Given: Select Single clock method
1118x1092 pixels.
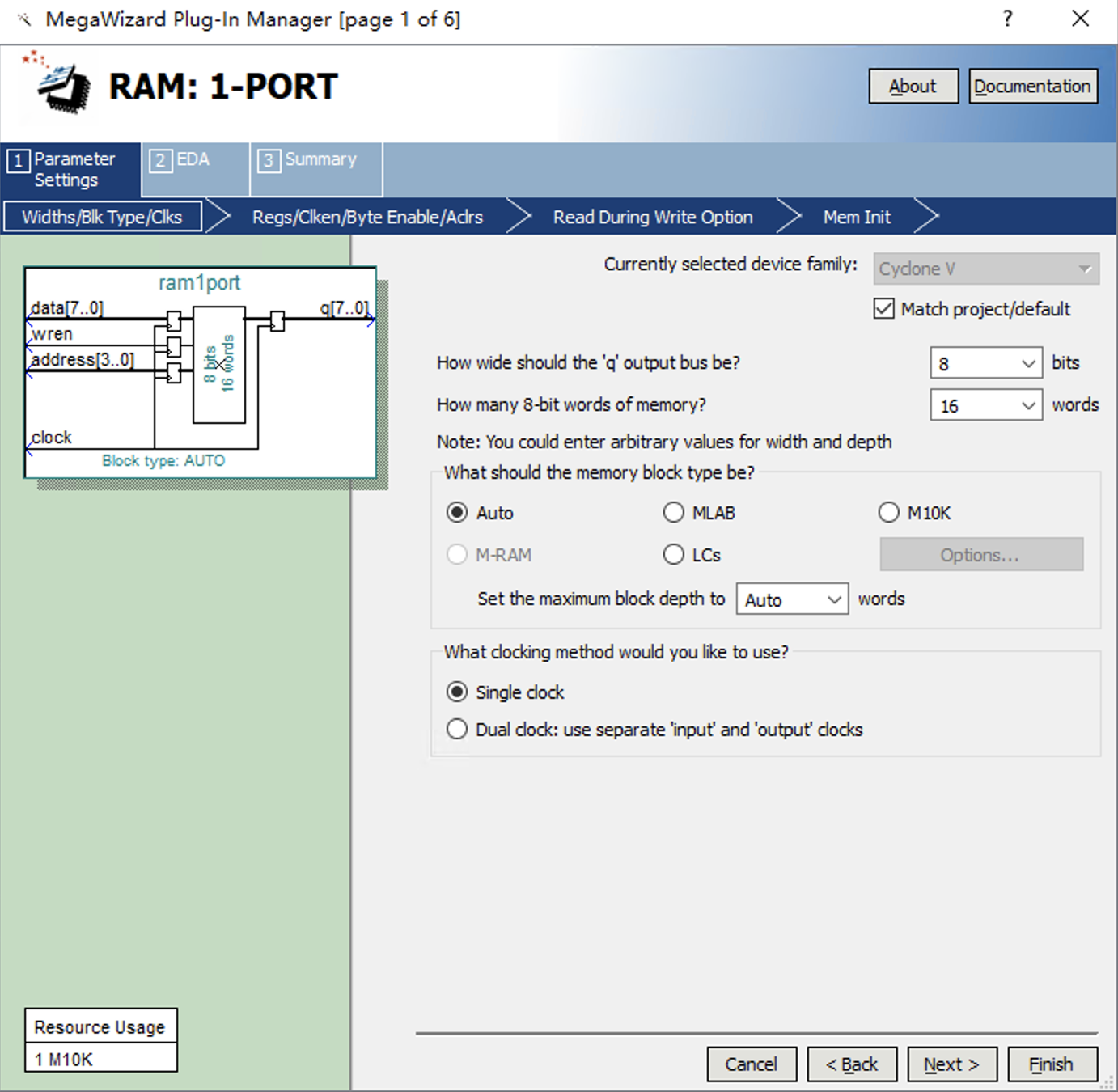Looking at the screenshot, I should pos(457,692).
